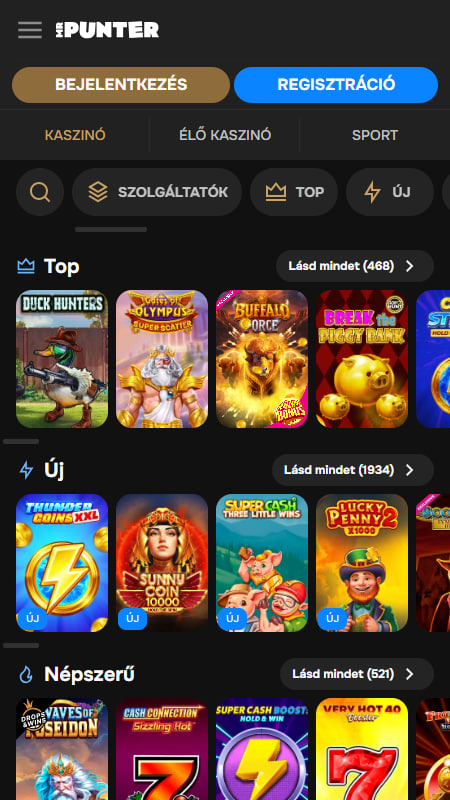The image size is (450, 800).
Task: Click the category filter scroll indicator bar
Action: pyautogui.click(x=111, y=230)
